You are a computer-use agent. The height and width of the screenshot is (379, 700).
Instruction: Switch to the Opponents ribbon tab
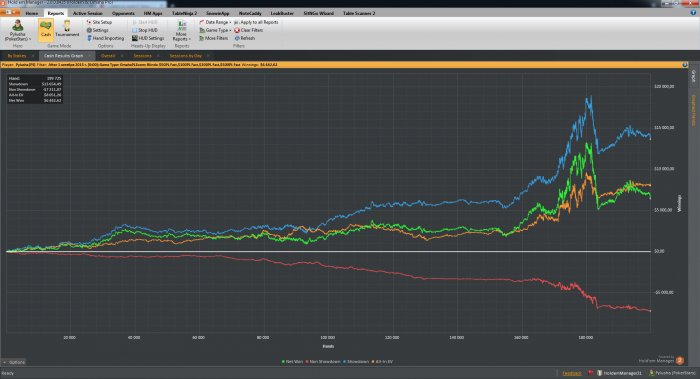pos(123,13)
